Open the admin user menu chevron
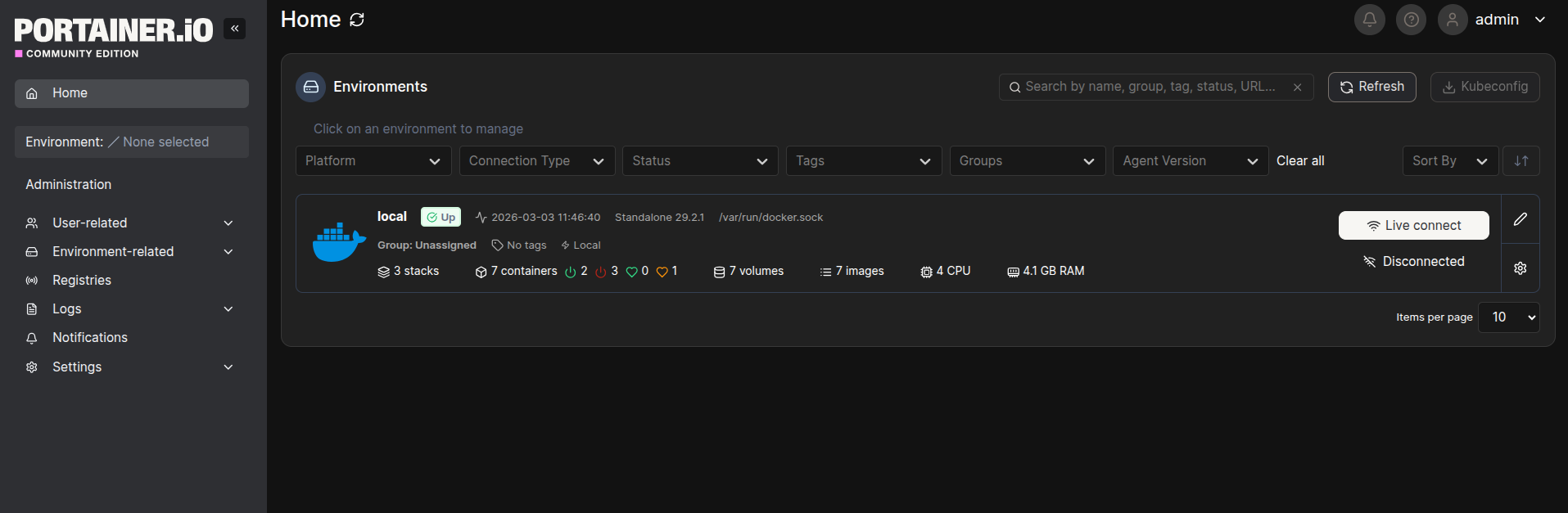 click(x=1540, y=20)
